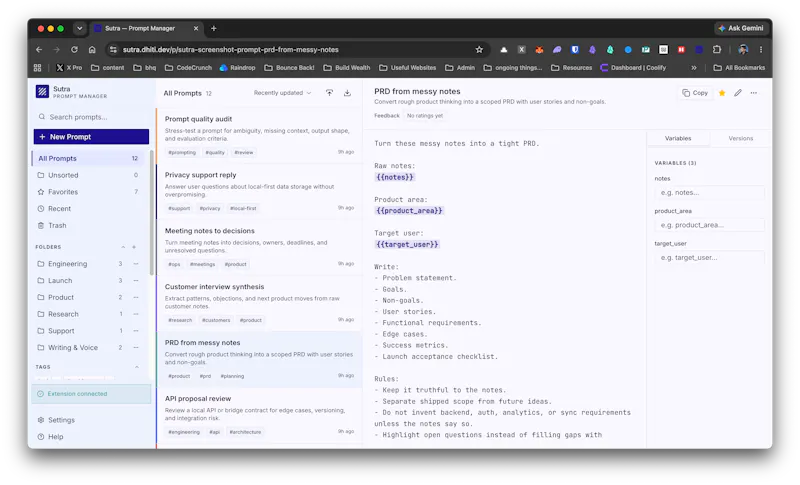The image size is (800, 485).
Task: Click the {{target_user}} variable in prompt
Action: coord(407,244)
